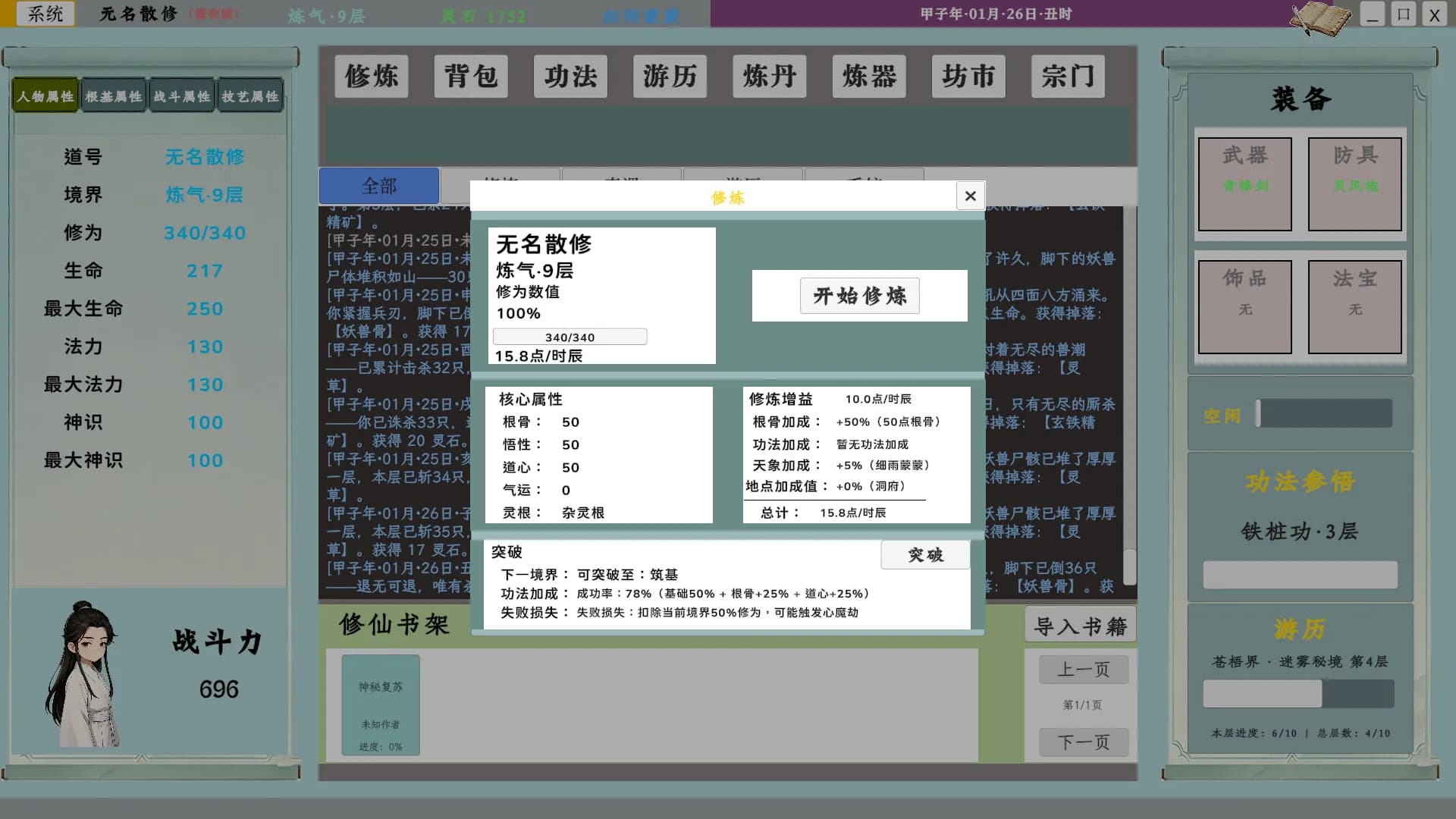Open the book icon in title bar

(x=1320, y=18)
